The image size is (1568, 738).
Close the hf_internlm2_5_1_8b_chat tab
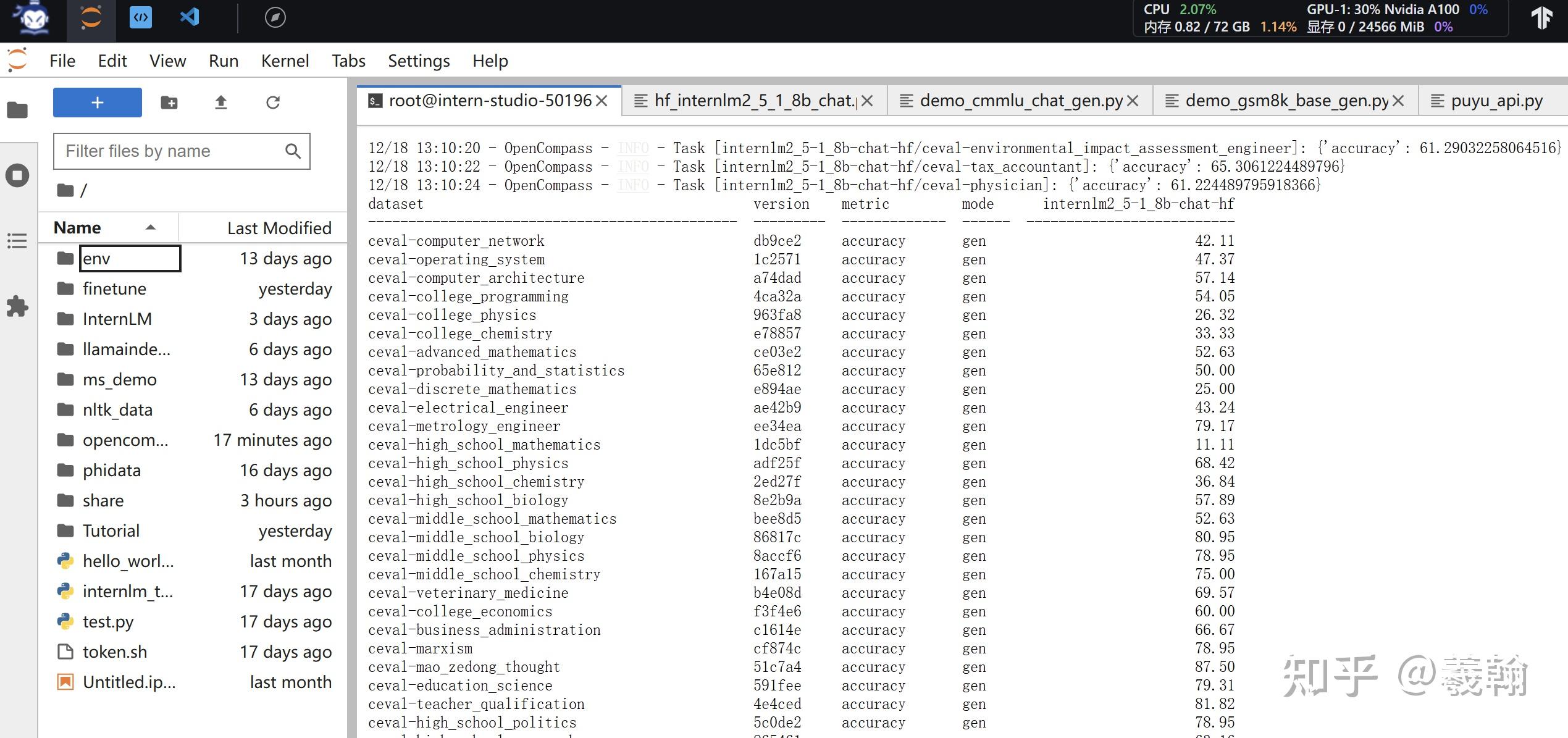868,101
